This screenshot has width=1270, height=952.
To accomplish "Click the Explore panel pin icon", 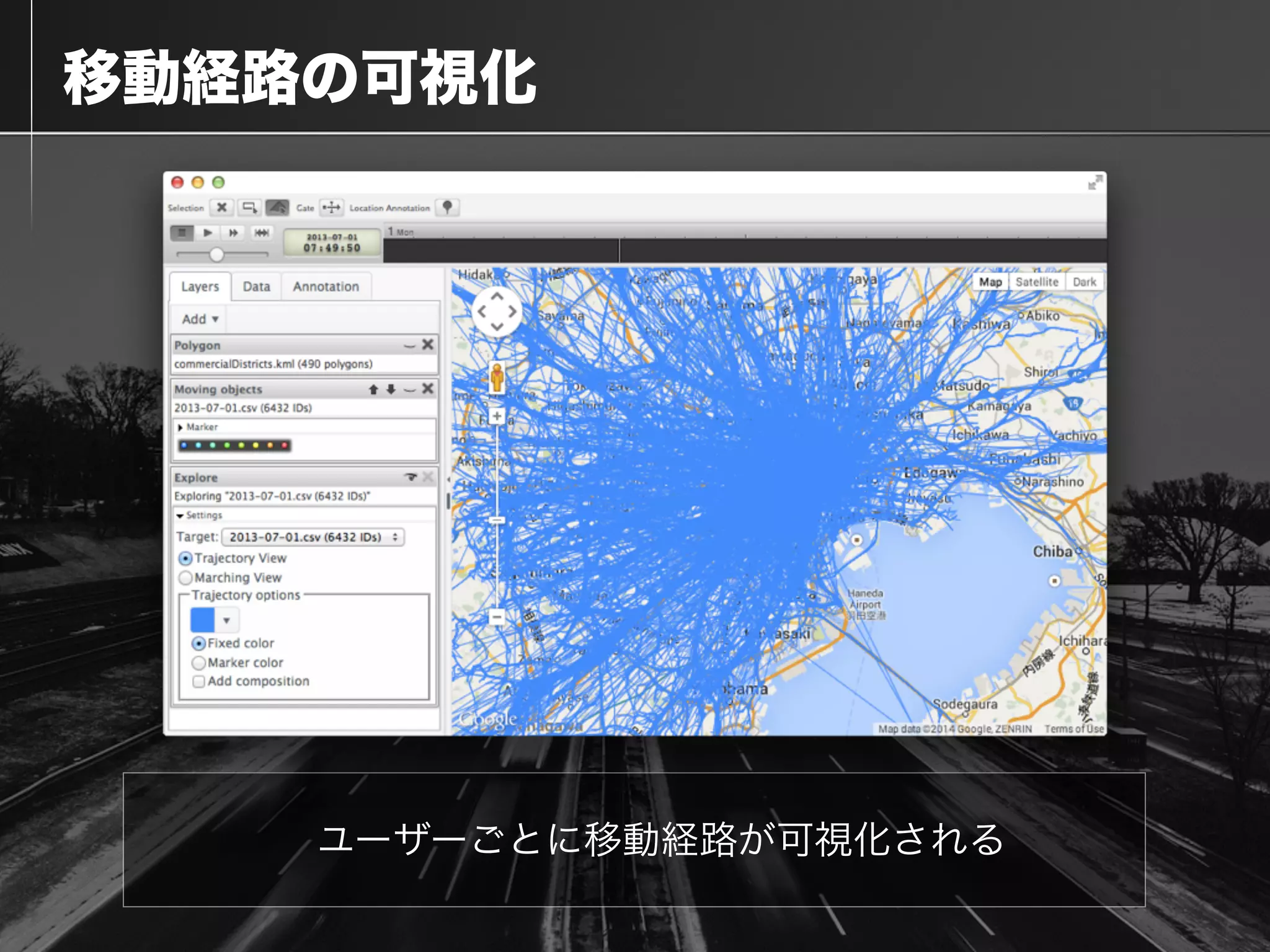I will click(x=411, y=477).
